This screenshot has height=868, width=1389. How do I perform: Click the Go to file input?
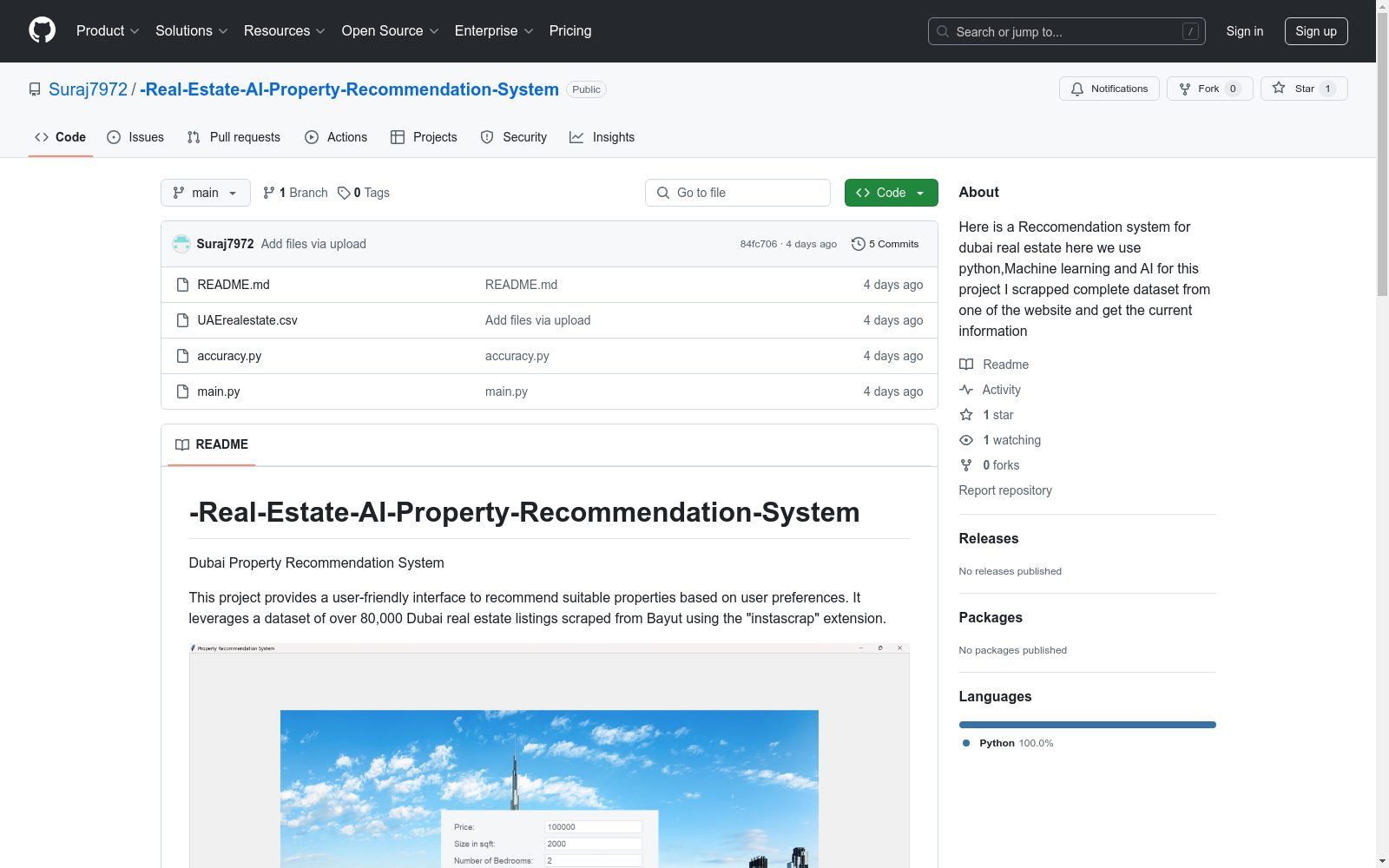(x=738, y=193)
